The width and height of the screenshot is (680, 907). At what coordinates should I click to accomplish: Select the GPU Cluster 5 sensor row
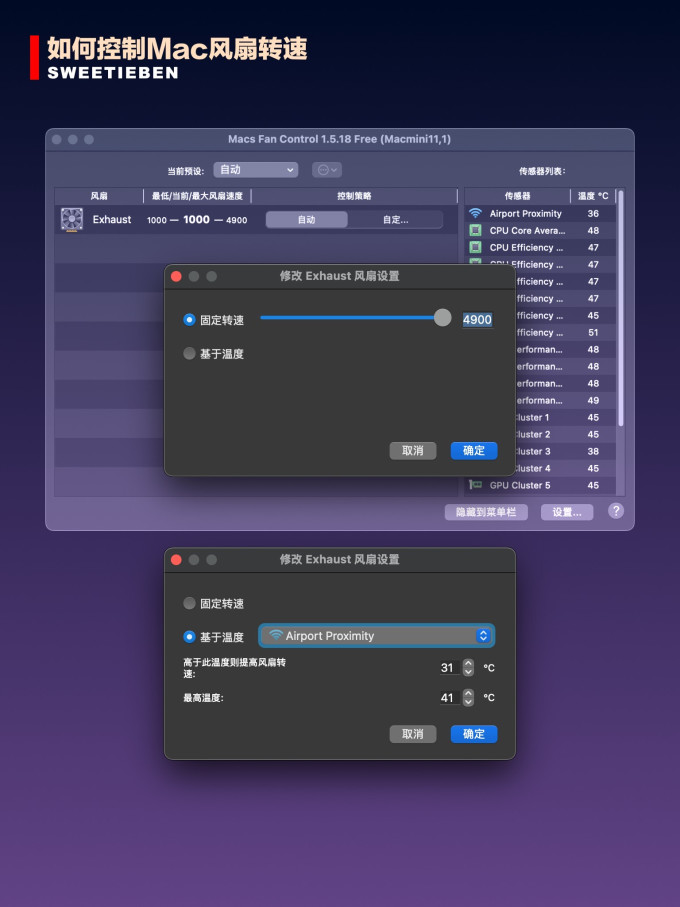click(x=540, y=485)
